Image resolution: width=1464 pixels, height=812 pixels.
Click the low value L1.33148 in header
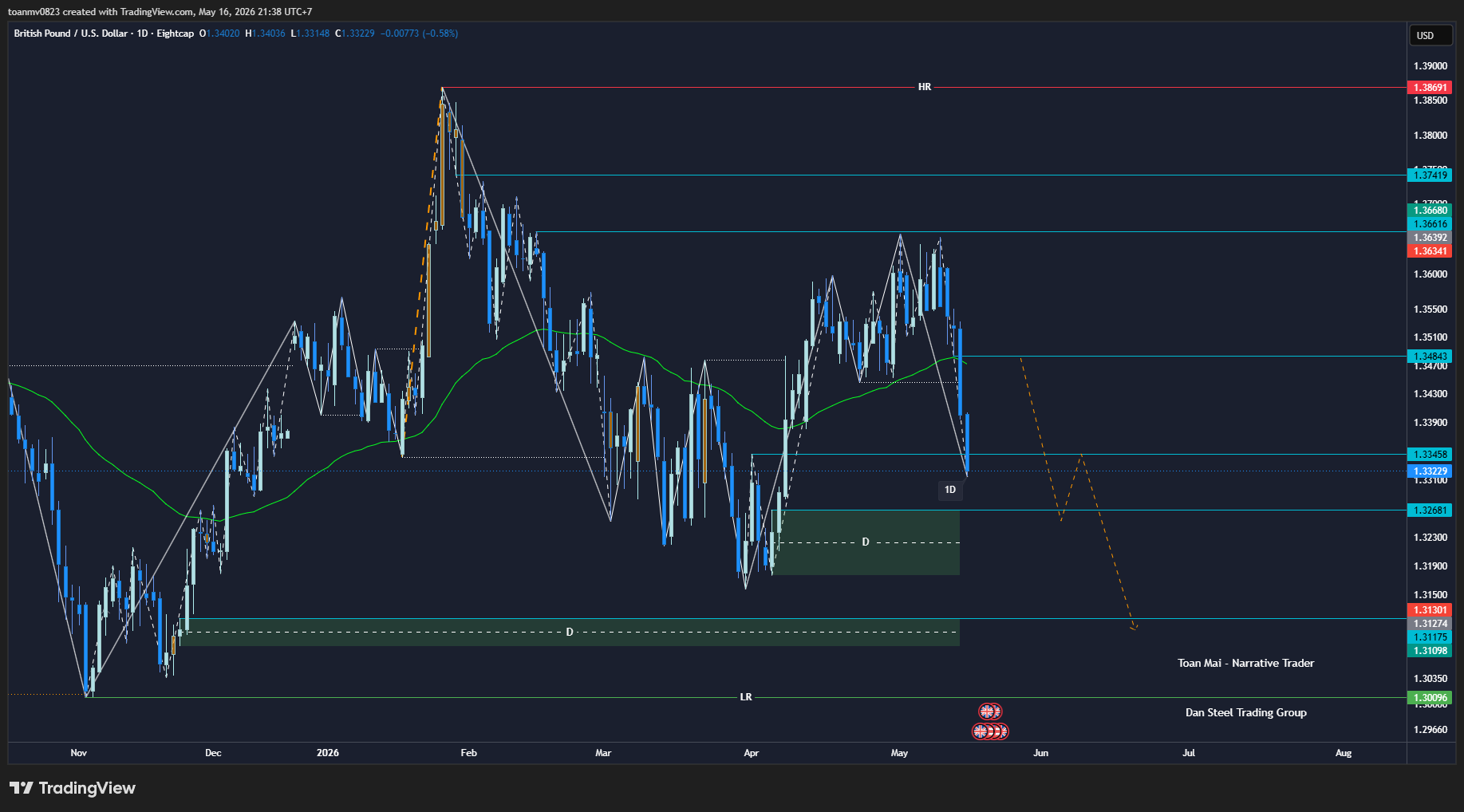(310, 34)
